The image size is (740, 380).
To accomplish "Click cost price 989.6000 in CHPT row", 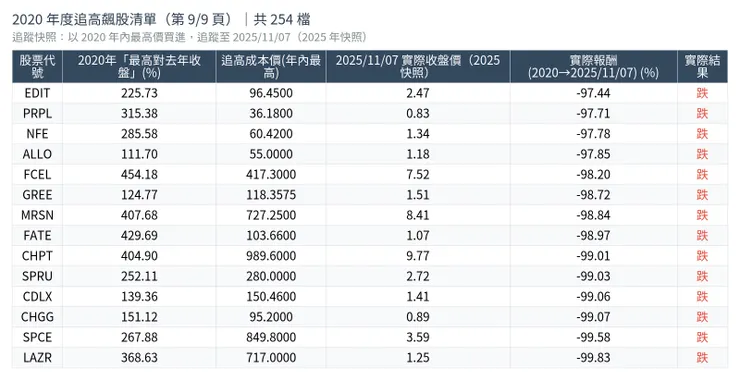I will 271,255.
